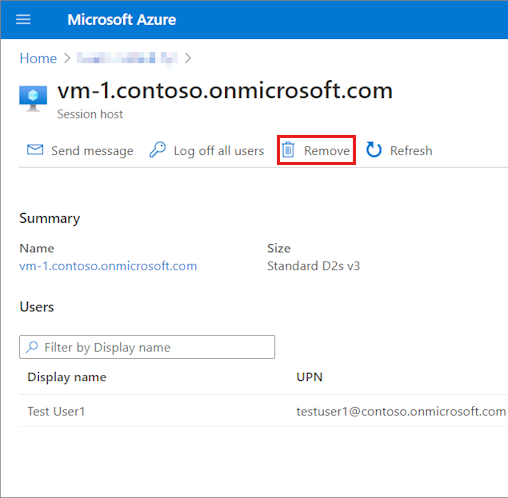508x498 pixels.
Task: Go to Microsoft Azure home title
Action: (x=122, y=20)
